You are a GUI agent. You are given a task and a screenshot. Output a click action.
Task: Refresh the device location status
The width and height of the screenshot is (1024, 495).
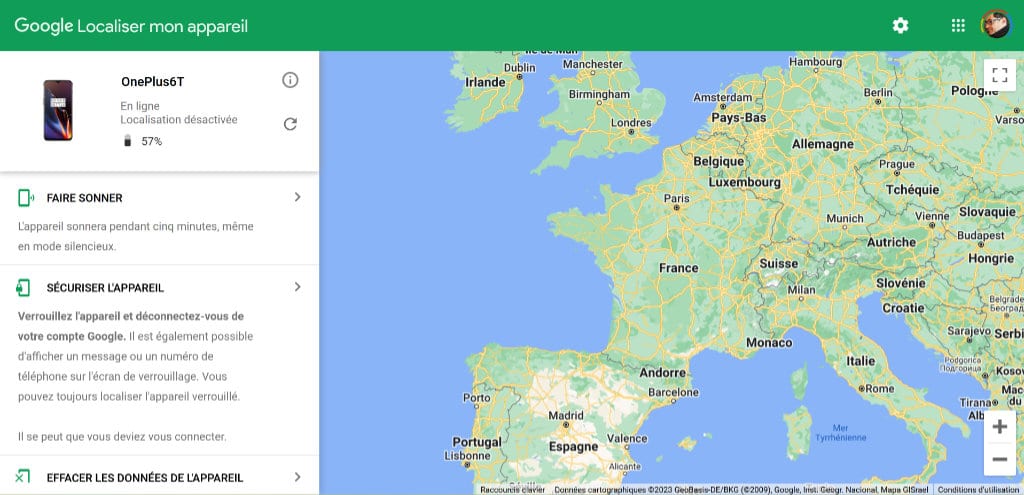tap(290, 123)
